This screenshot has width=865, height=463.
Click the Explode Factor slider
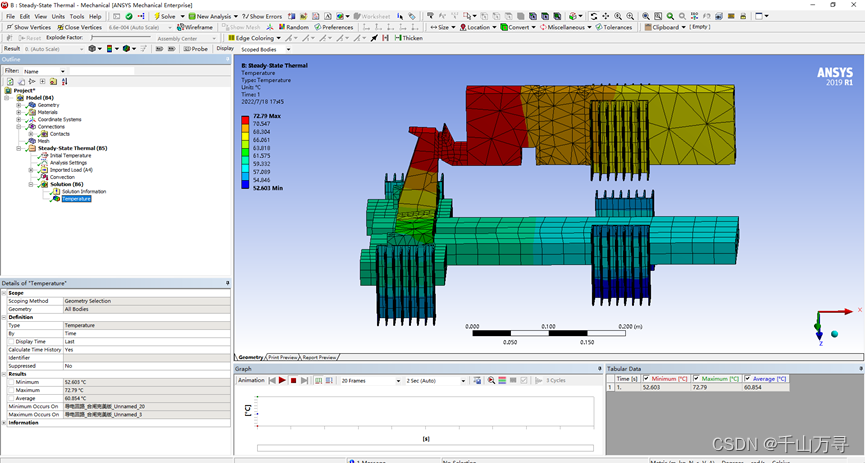click(x=120, y=38)
